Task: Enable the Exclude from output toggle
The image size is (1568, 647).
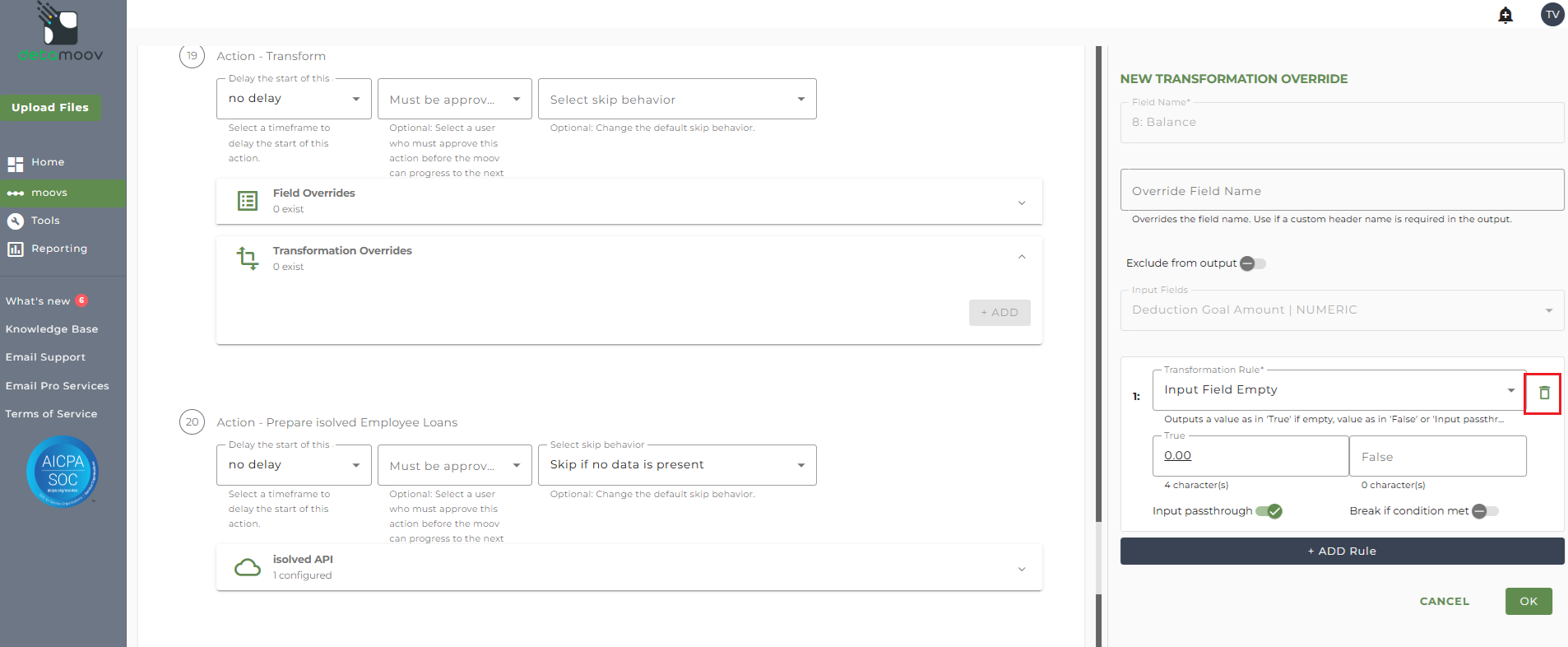Action: click(x=1252, y=263)
